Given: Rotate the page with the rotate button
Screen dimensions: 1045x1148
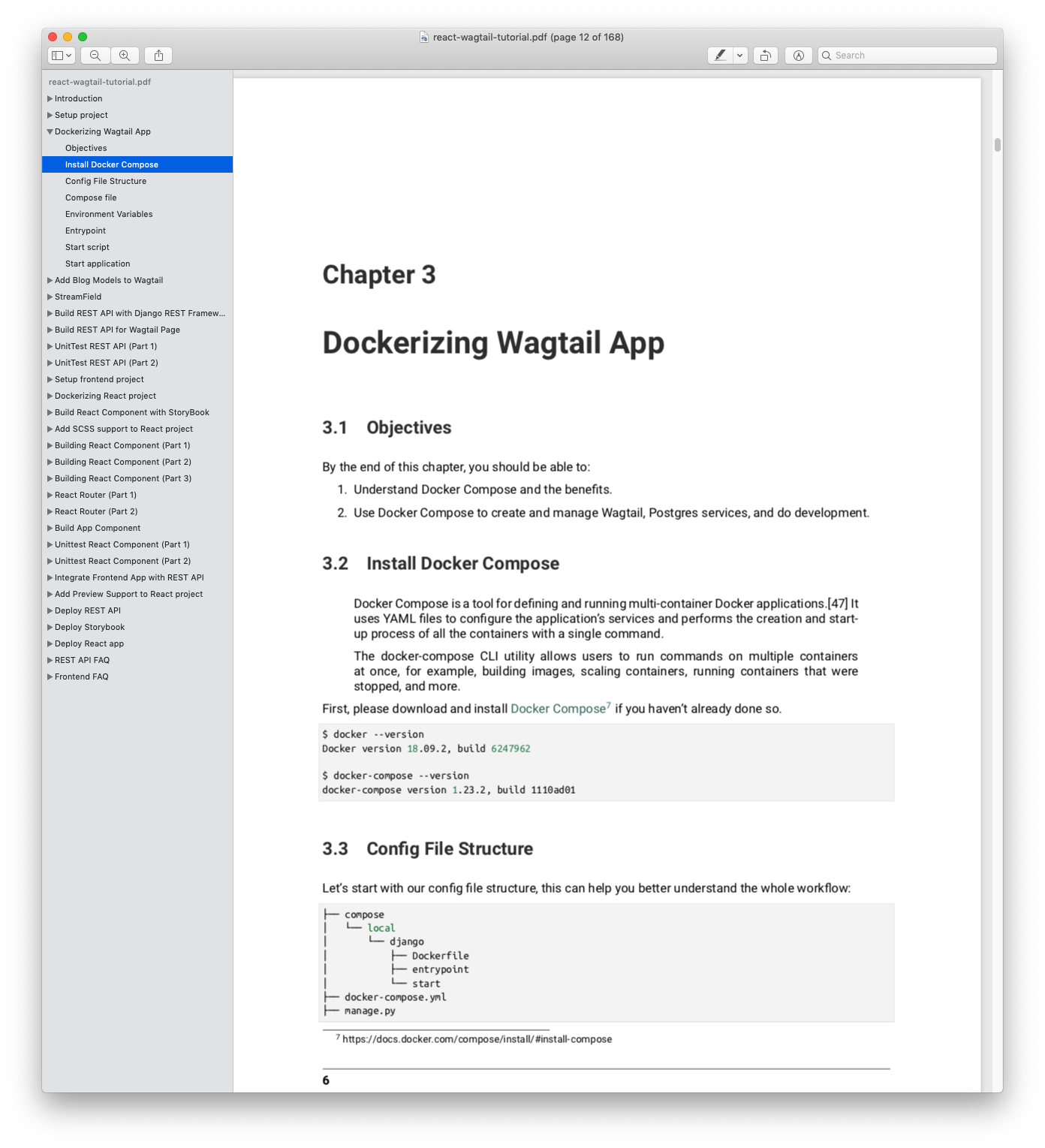Looking at the screenshot, I should tap(765, 56).
